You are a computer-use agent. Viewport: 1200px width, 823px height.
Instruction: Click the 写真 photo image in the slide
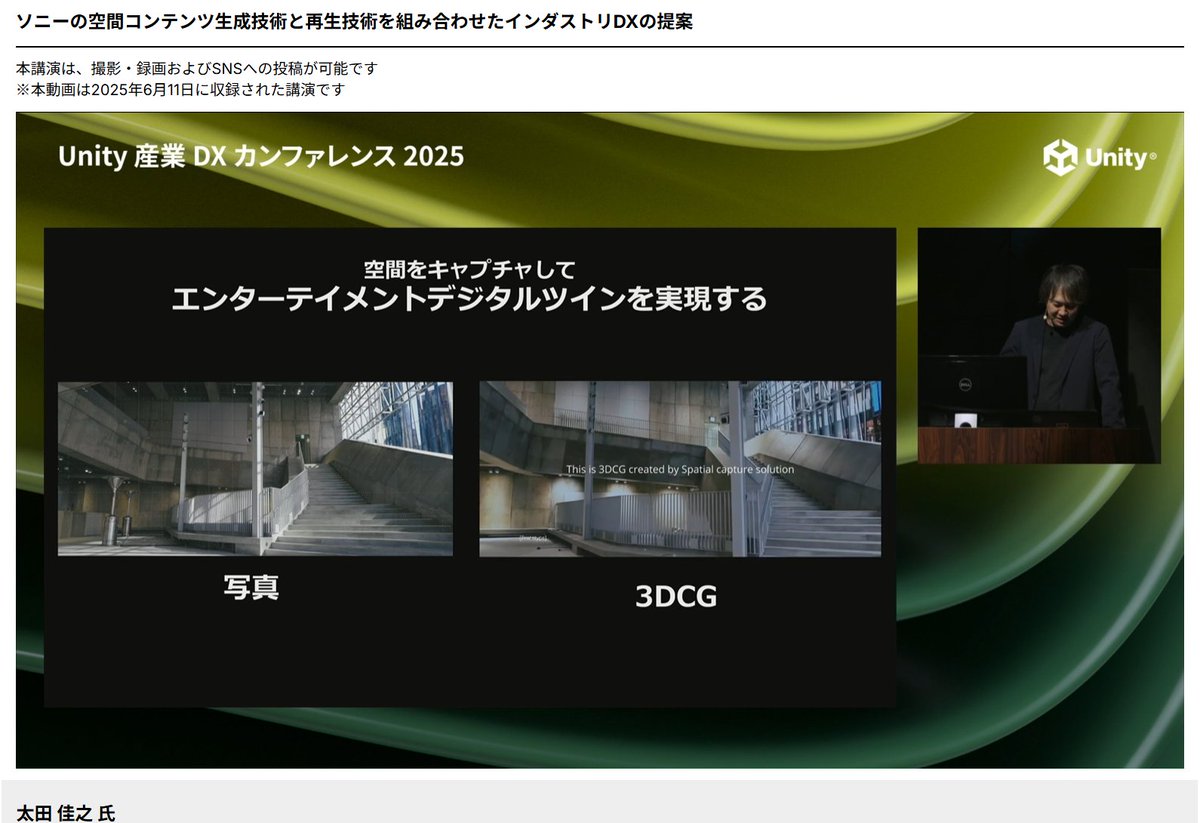coord(255,468)
